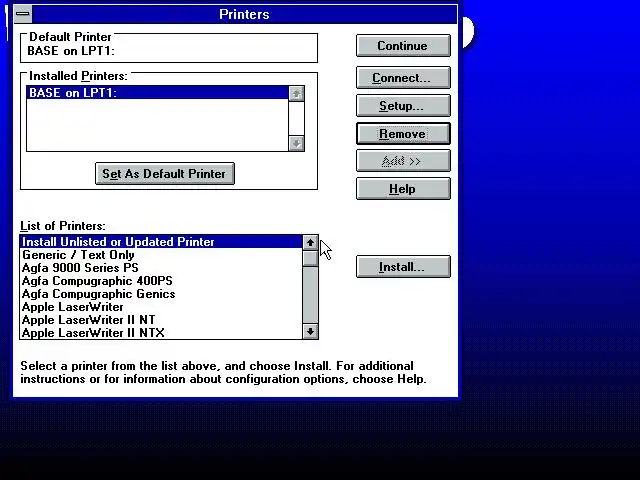Click Installed Printers scroll-down arrow
This screenshot has width=640, height=480.
(x=296, y=143)
